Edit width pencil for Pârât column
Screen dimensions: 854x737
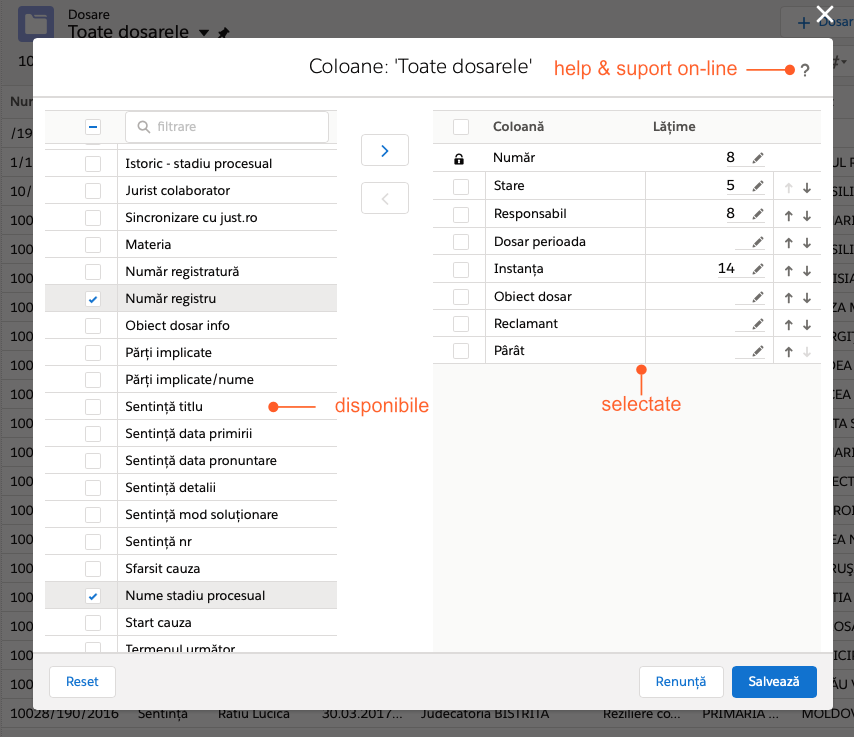[758, 351]
